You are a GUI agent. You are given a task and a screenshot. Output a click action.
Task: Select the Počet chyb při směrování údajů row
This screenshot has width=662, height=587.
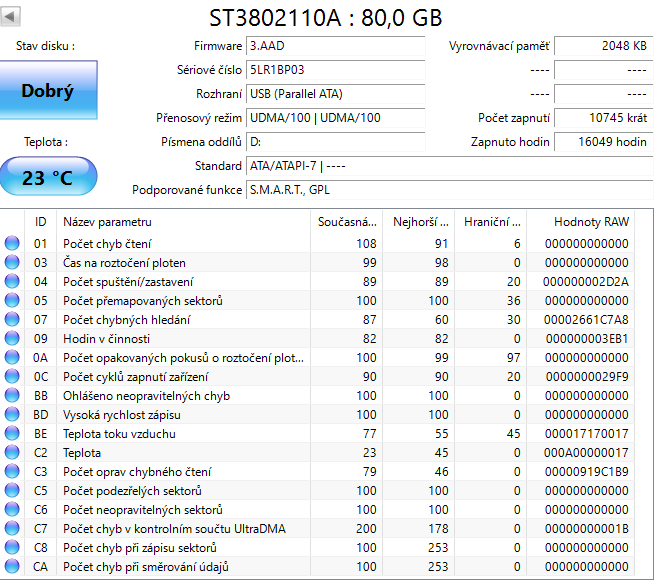point(317,567)
